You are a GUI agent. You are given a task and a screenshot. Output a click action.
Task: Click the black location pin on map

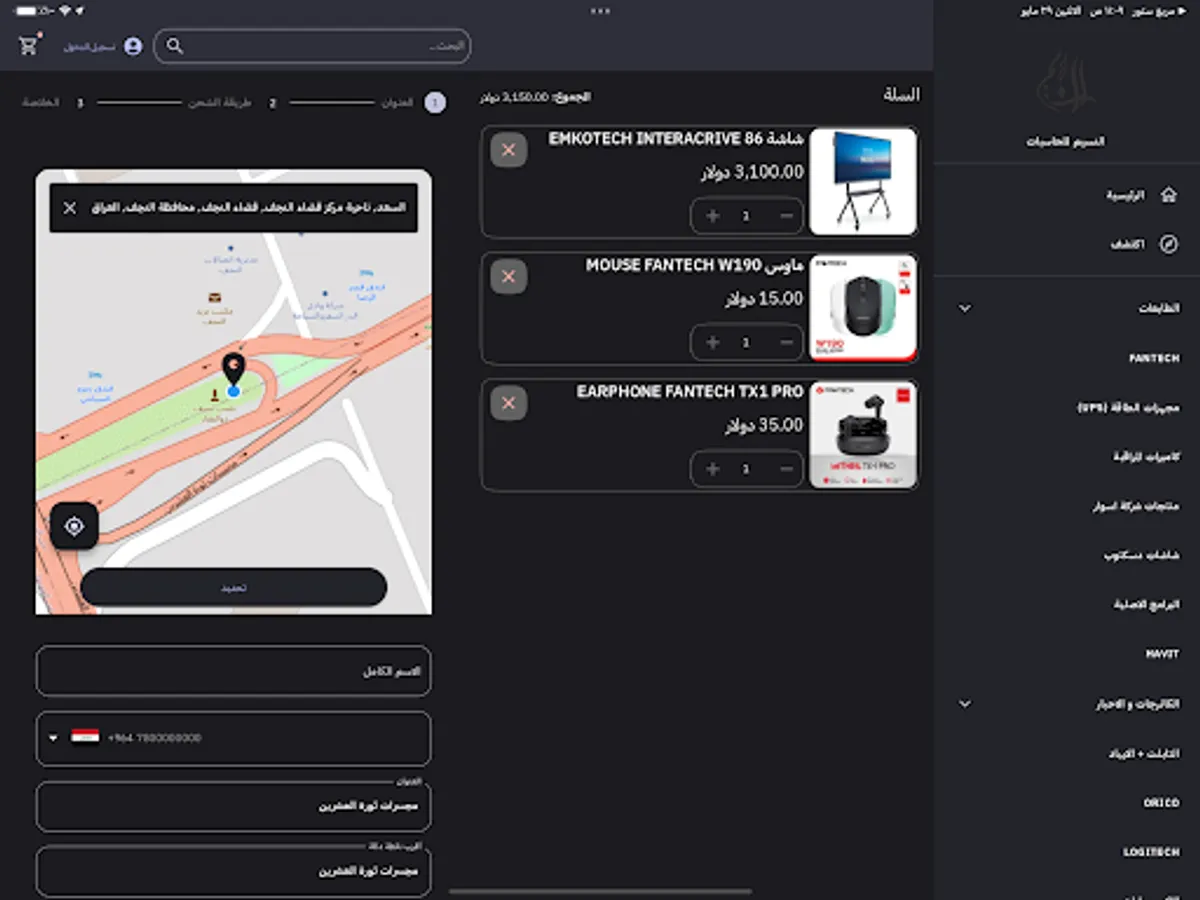(x=233, y=368)
